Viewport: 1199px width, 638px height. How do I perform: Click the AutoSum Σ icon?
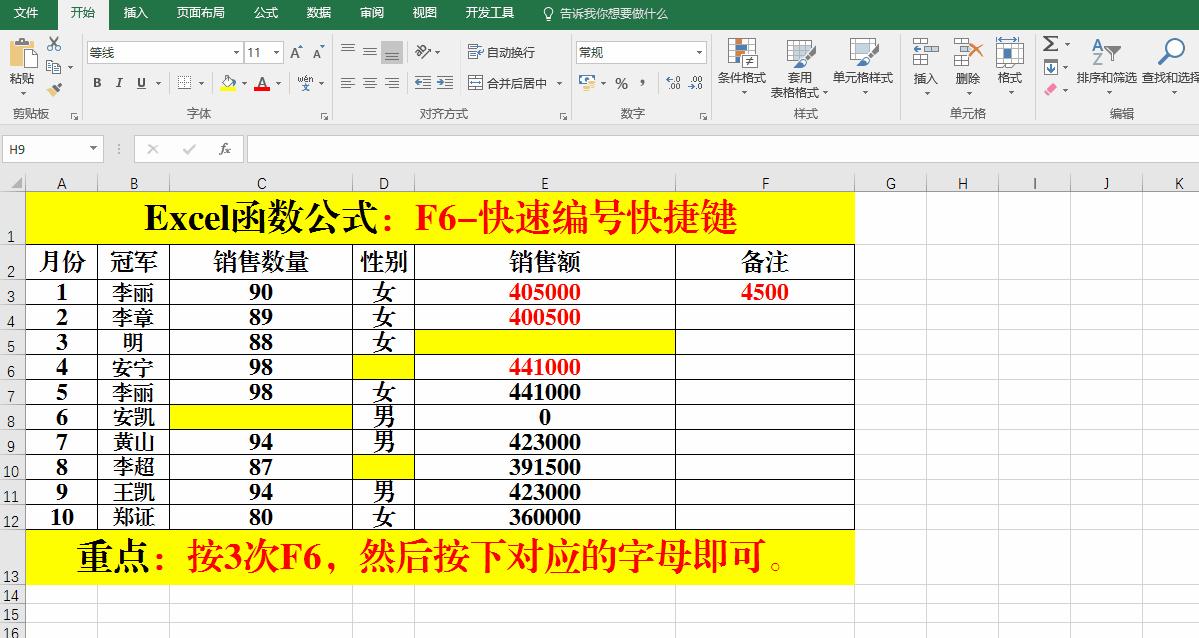coord(1051,44)
